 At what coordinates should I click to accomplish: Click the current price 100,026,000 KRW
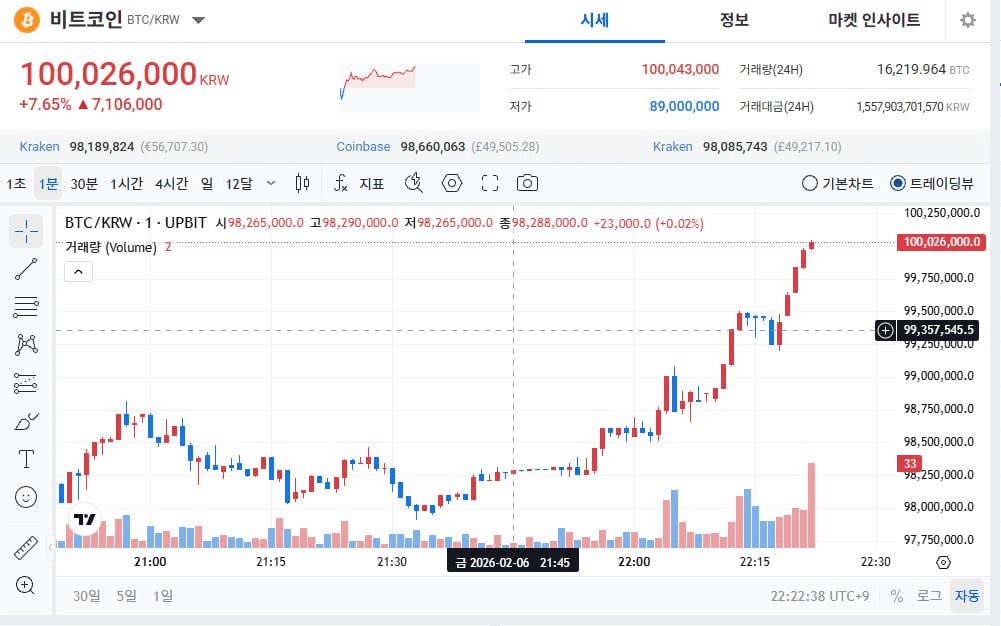125,75
